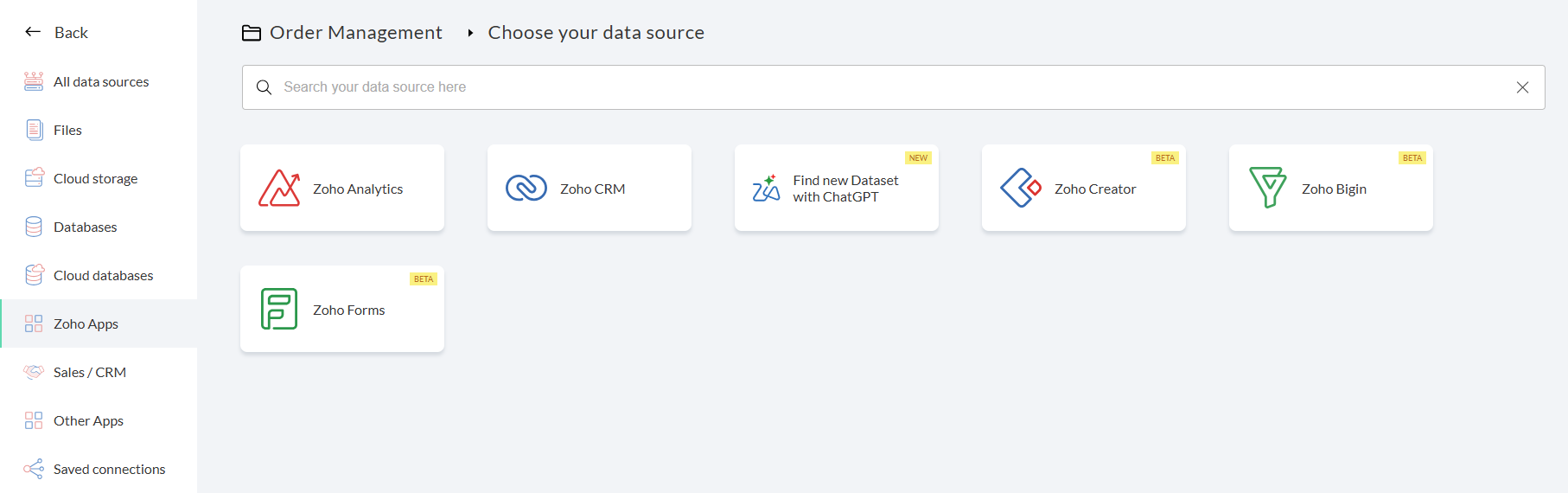
Task: Clear the search with the X button
Action: (1522, 87)
